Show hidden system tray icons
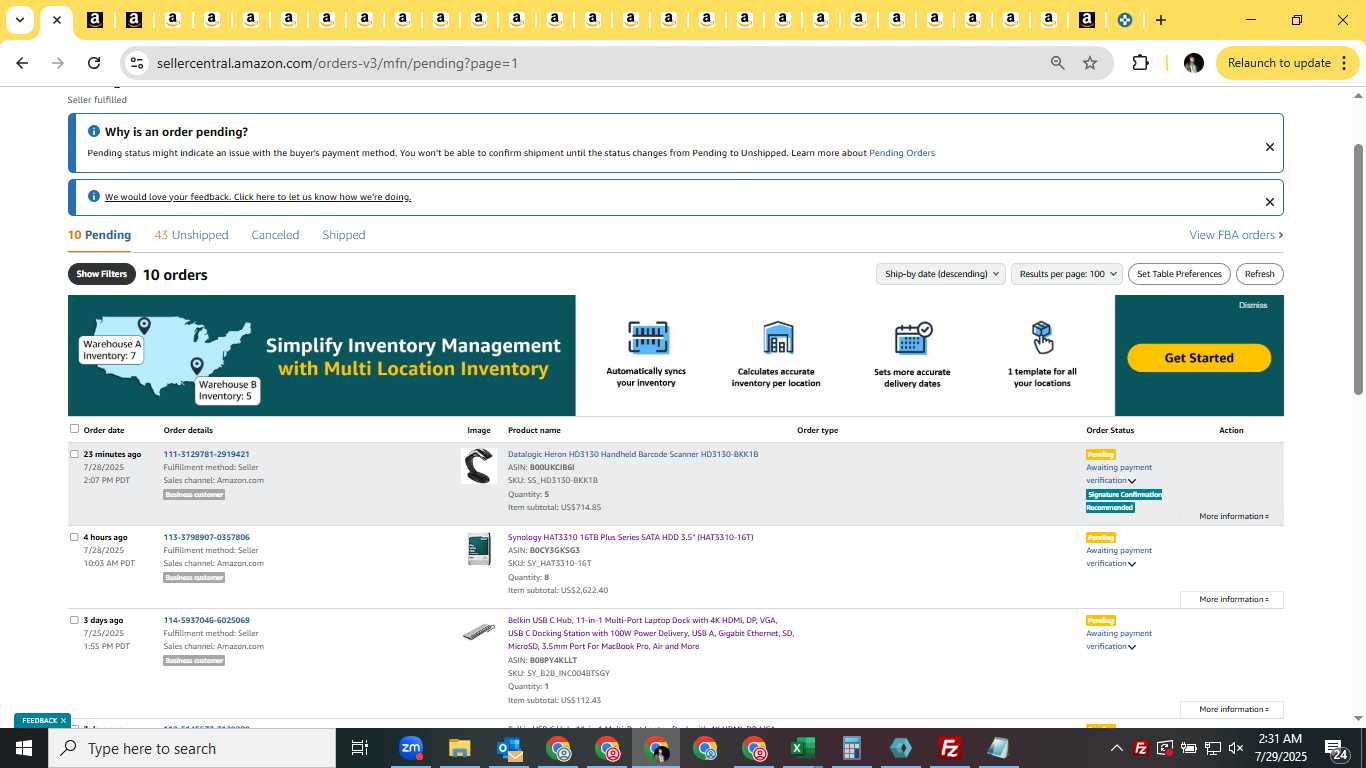Screen dimensions: 1366x768 tap(1117, 748)
